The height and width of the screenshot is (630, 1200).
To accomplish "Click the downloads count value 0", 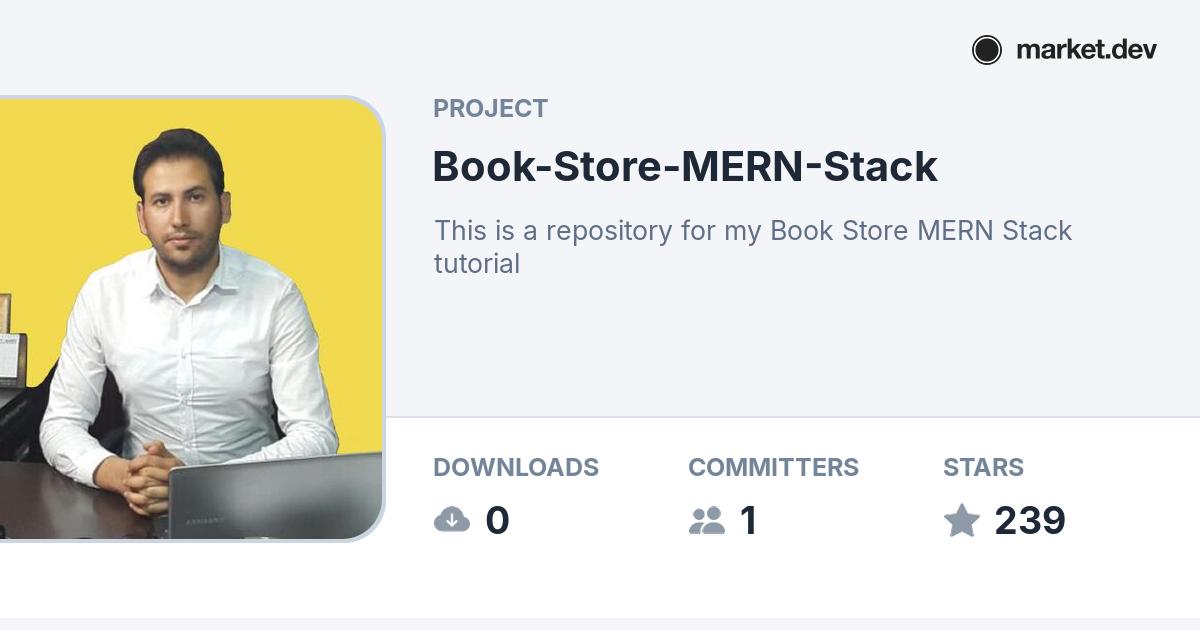I will [497, 521].
